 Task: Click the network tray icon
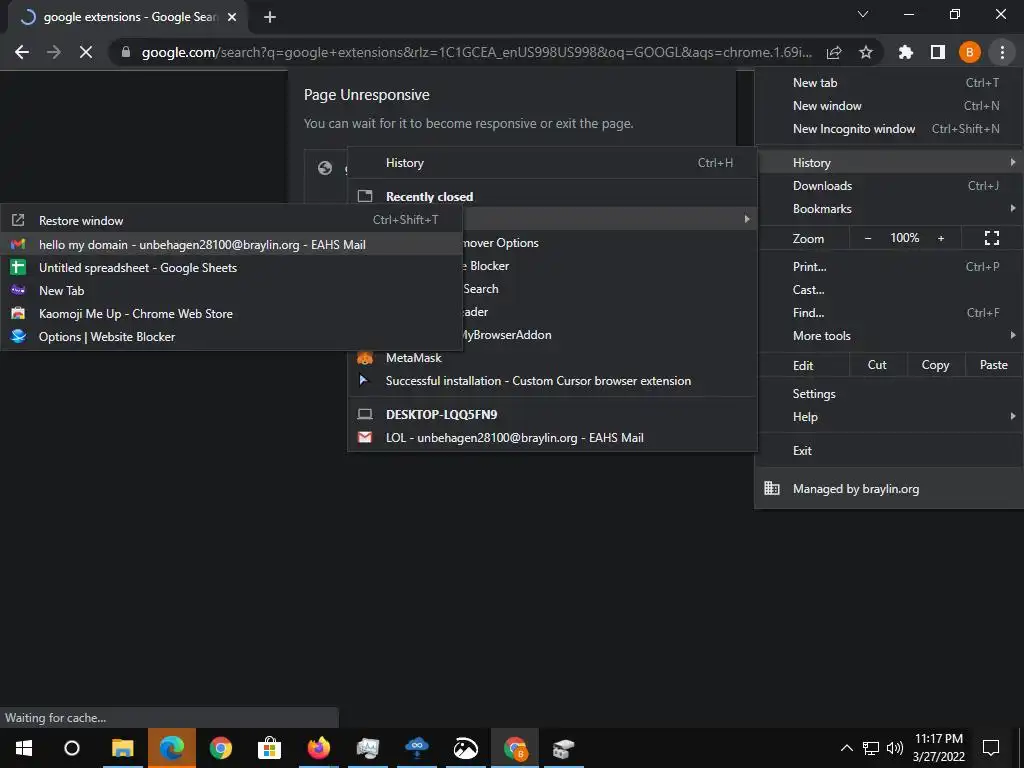point(871,748)
